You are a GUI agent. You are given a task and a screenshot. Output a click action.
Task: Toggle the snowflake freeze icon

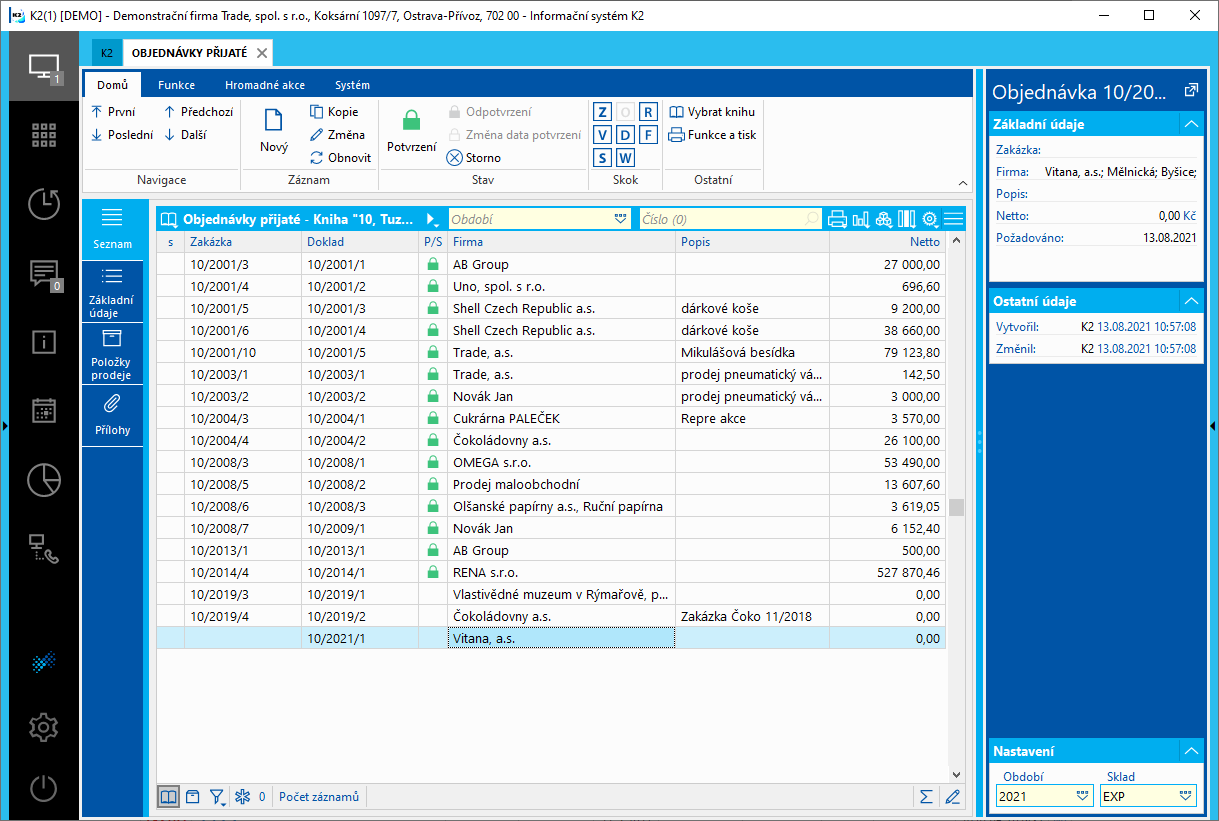tap(241, 797)
